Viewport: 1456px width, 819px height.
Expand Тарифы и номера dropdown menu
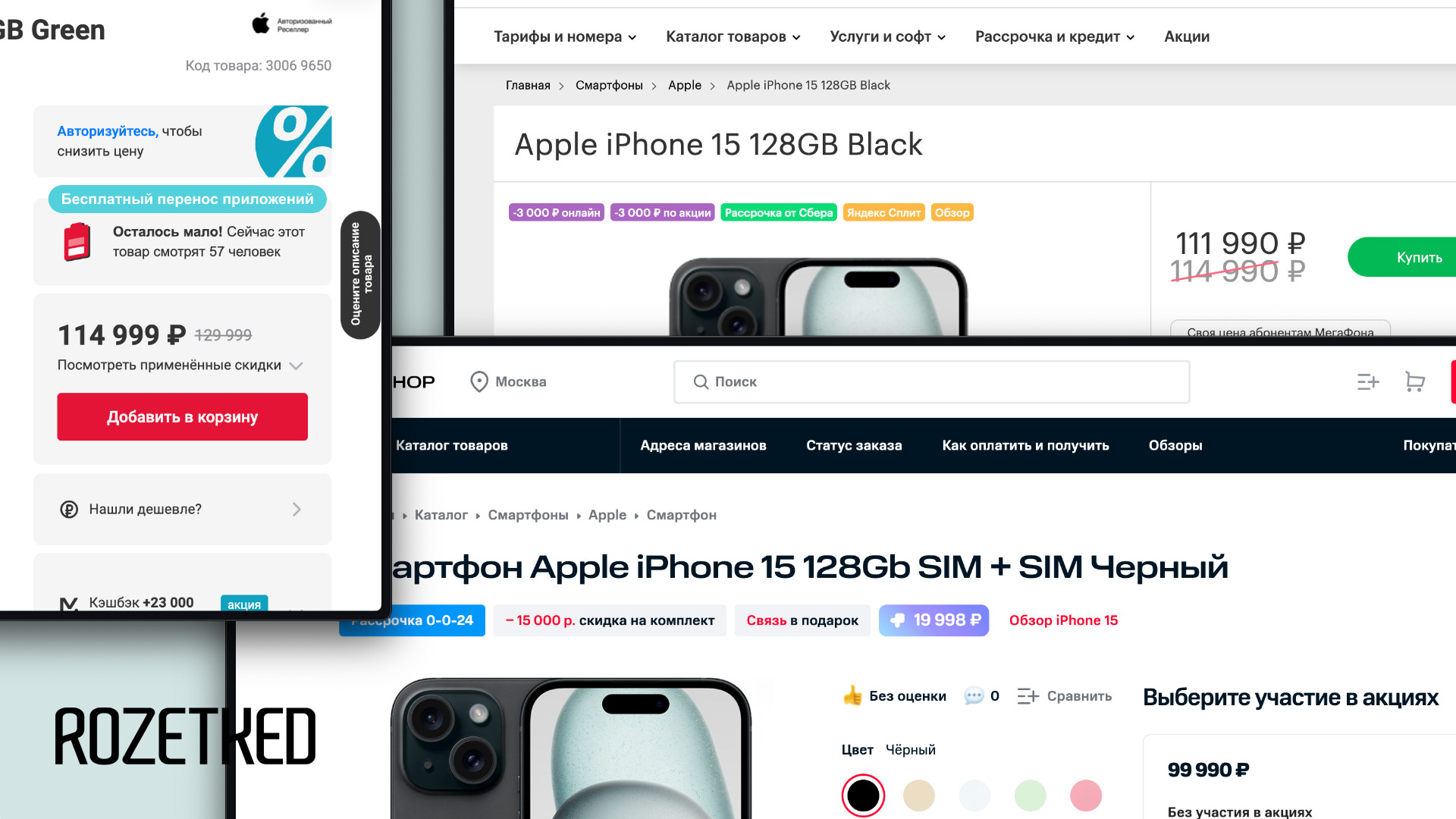[564, 36]
